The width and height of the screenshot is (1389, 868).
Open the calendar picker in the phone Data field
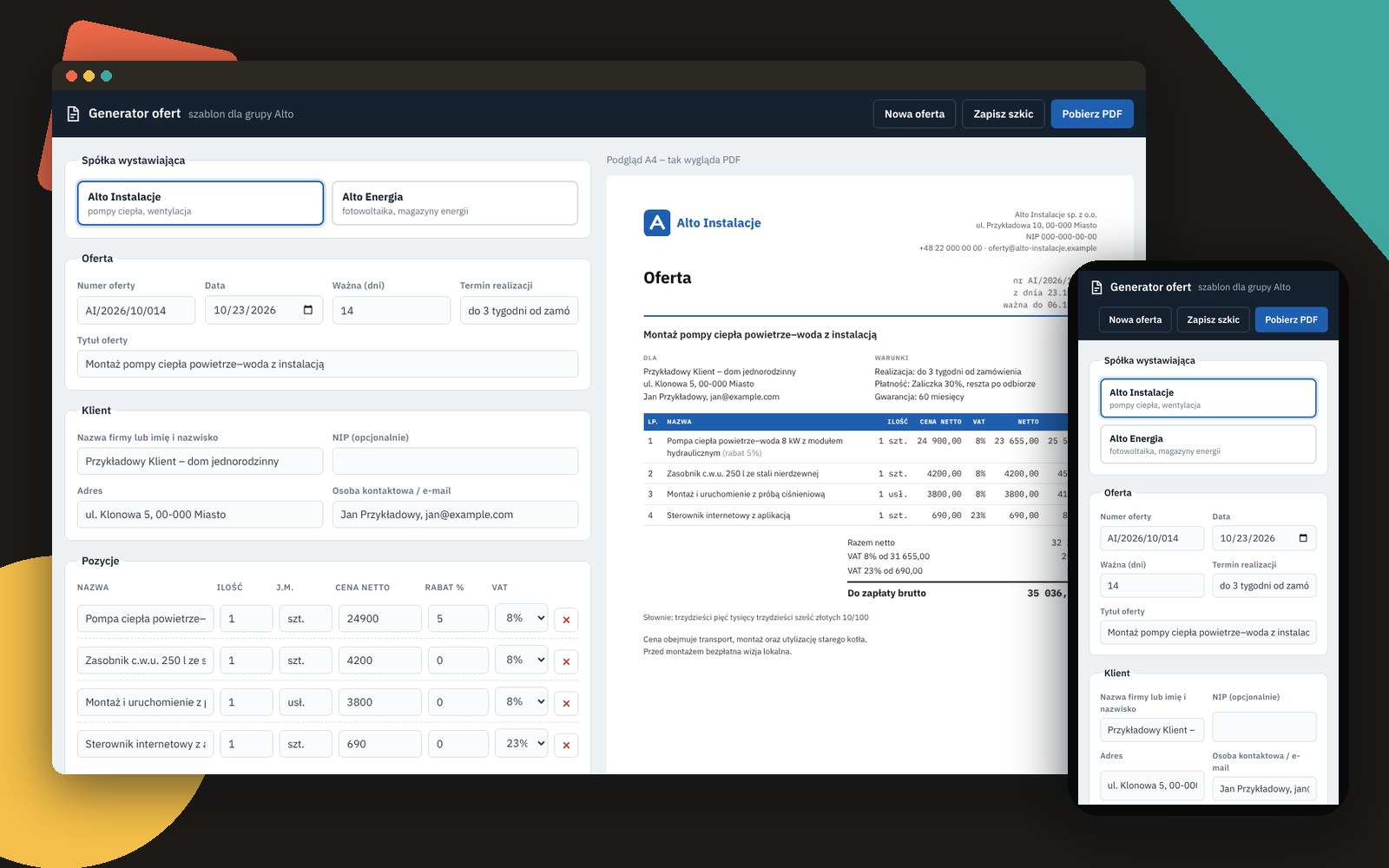pyautogui.click(x=1303, y=538)
